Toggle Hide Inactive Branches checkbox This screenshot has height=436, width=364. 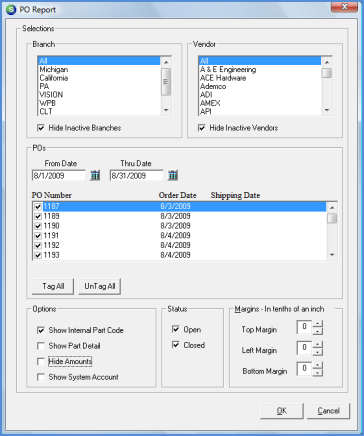[41, 128]
